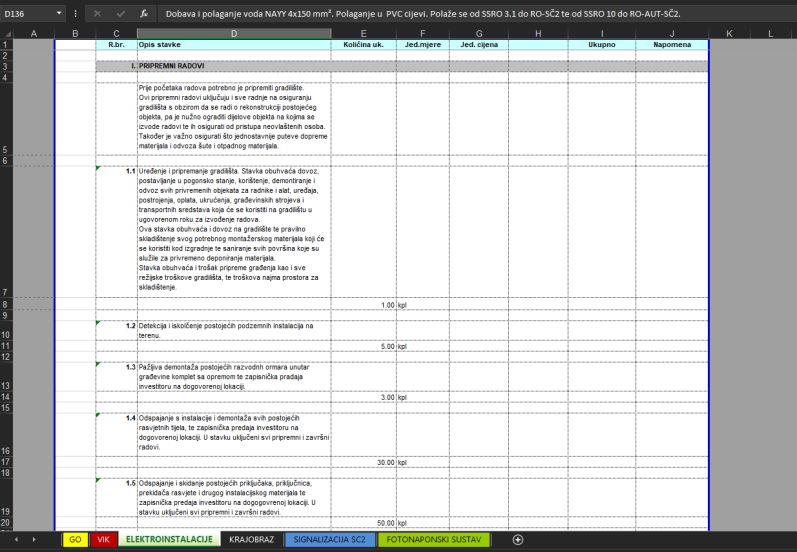Open the red VIK sheet tab
Image resolution: width=797 pixels, height=552 pixels.
pyautogui.click(x=103, y=540)
